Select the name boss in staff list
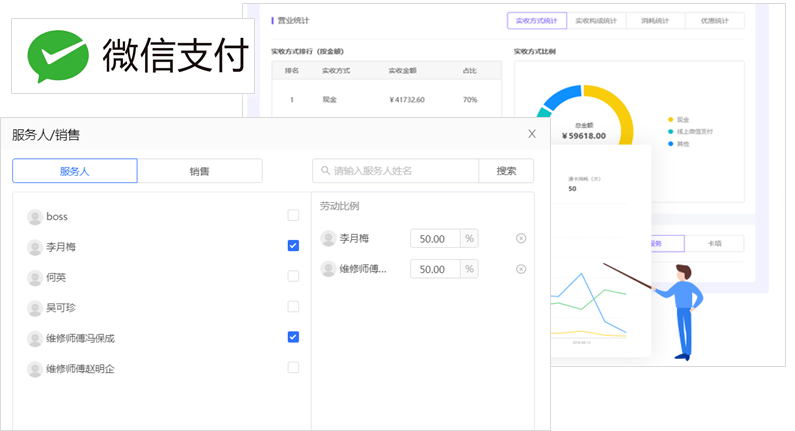795x431 pixels. click(x=57, y=217)
